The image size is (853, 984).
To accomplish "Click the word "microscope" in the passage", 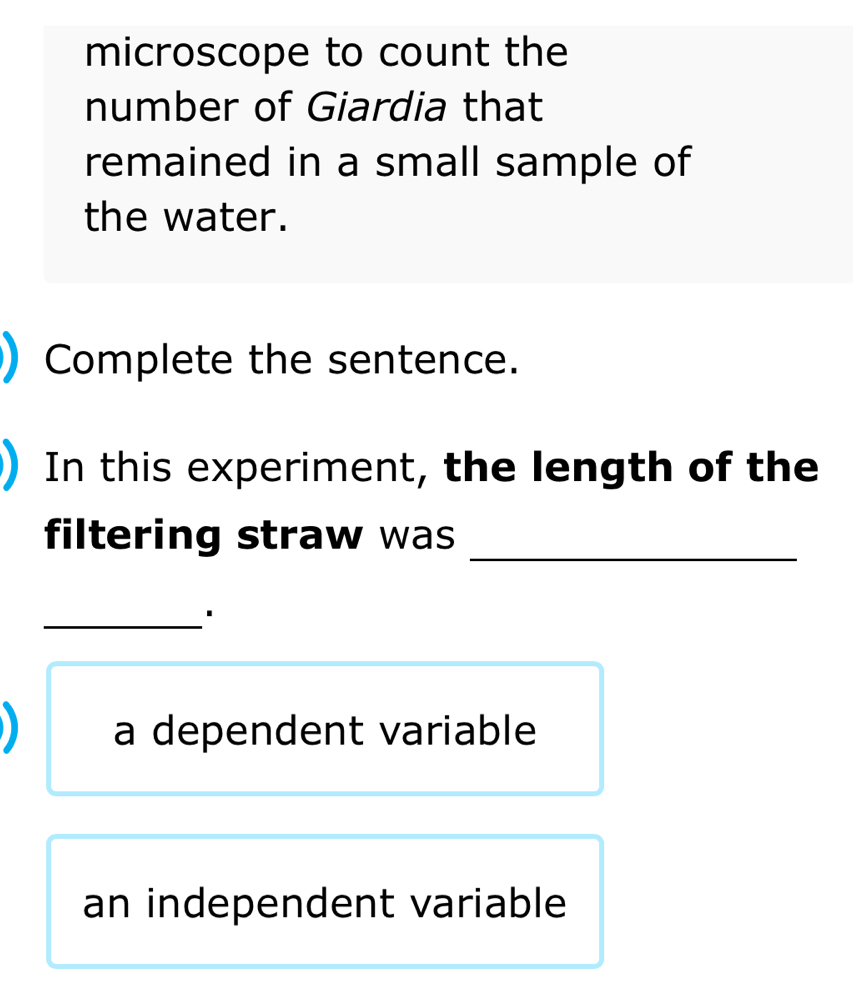I will pos(197,52).
